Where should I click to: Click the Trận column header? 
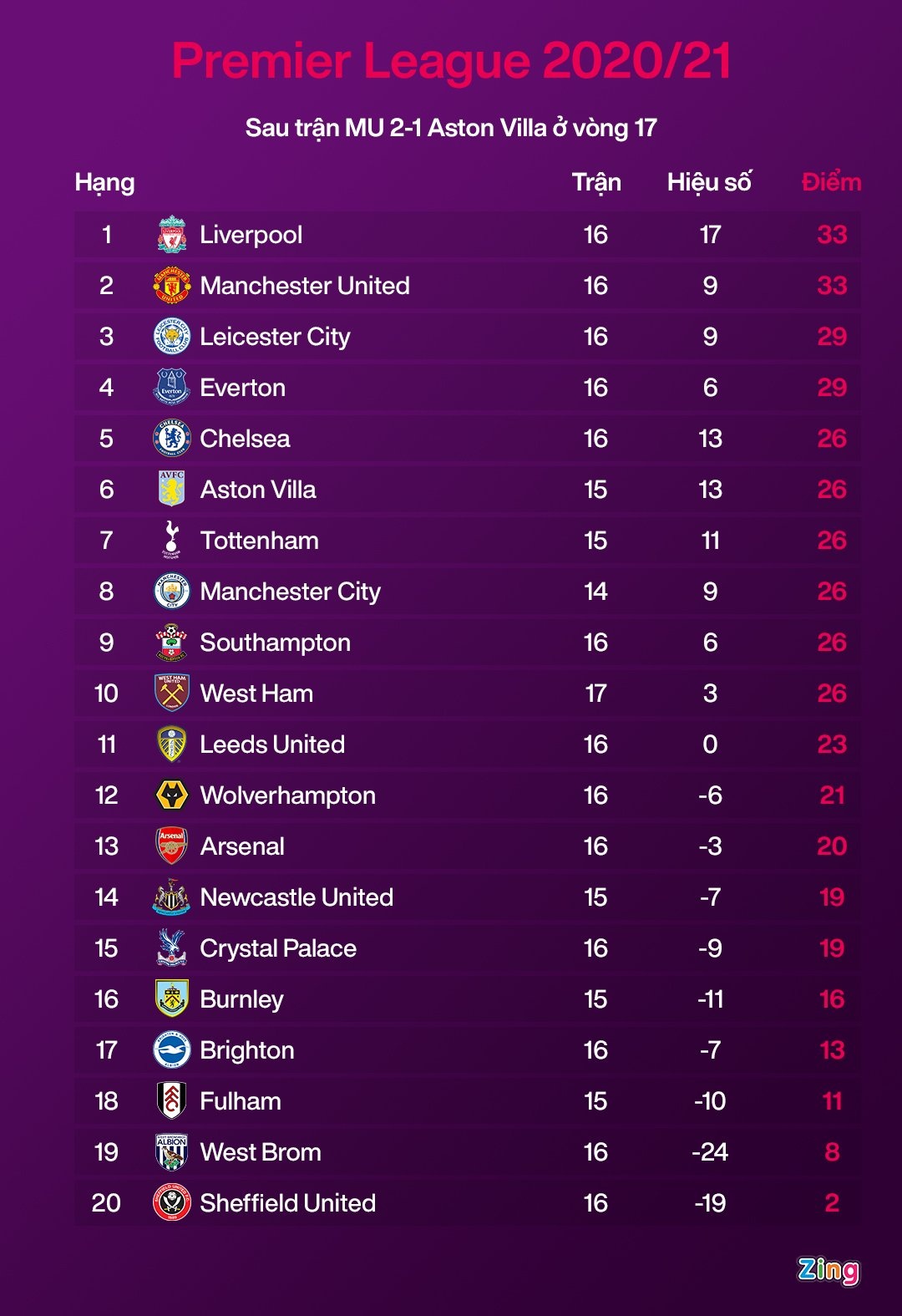coord(596,182)
